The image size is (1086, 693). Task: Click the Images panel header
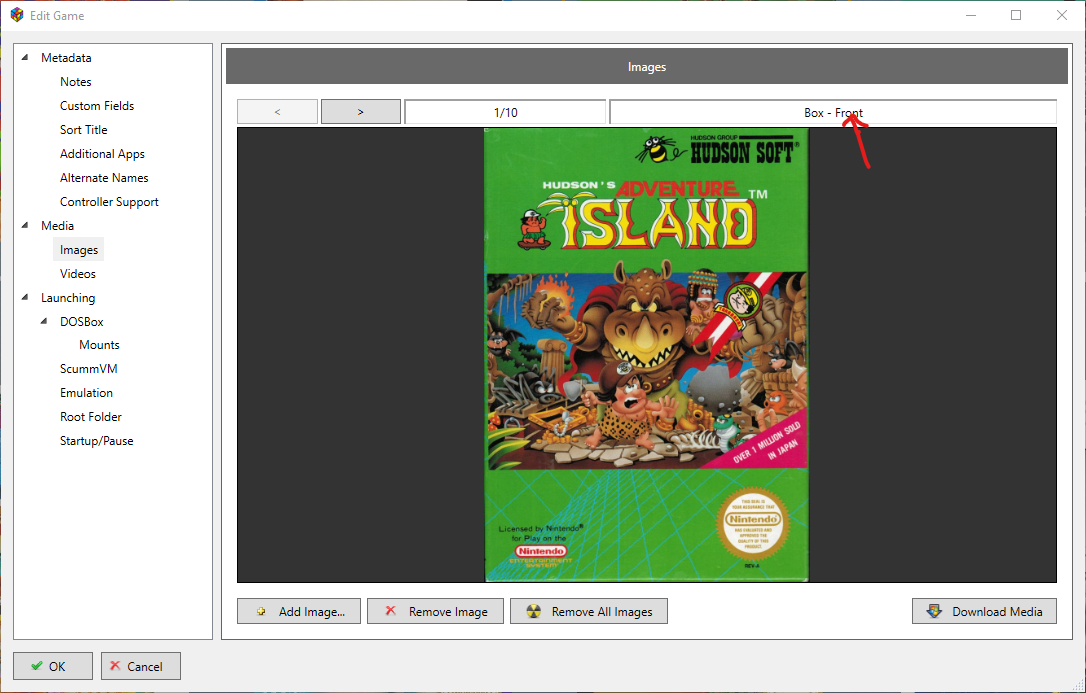tap(647, 67)
